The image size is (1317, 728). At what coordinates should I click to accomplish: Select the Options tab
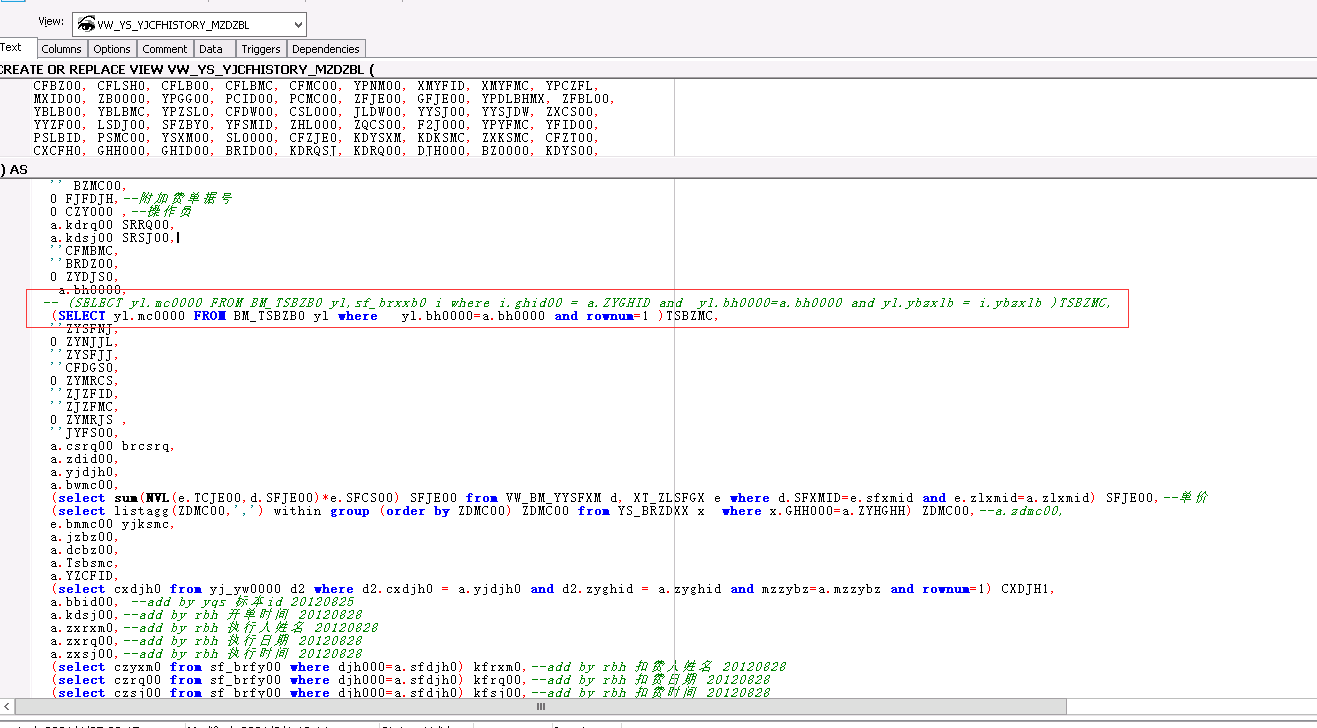[x=112, y=49]
